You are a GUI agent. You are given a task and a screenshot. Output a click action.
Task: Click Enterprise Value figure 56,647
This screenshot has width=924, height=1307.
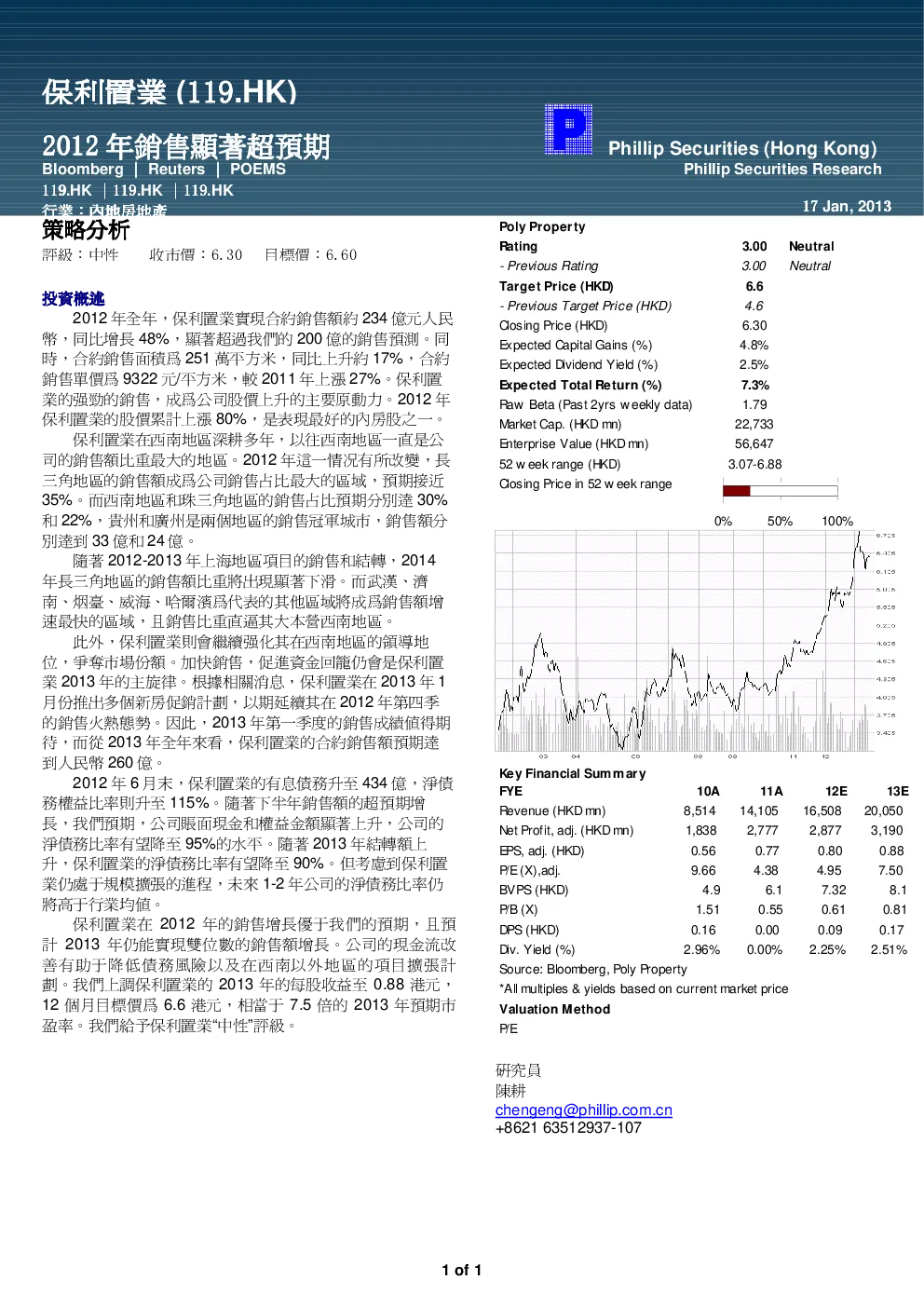[x=754, y=443]
